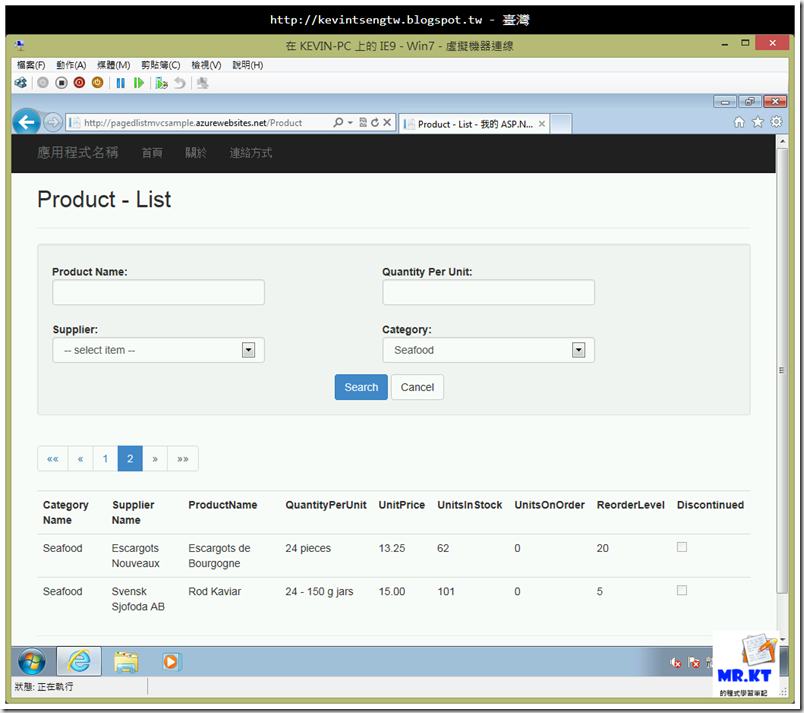
Task: Click 首頁 nav link
Action: tap(152, 153)
